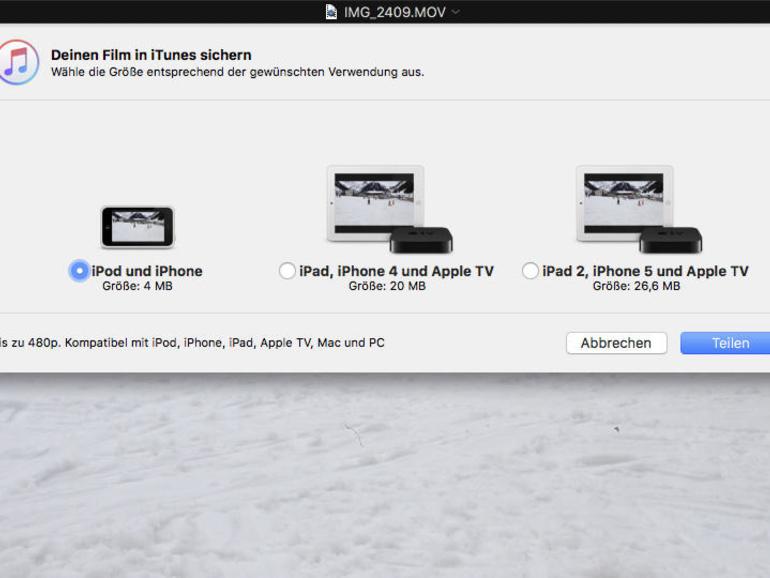The height and width of the screenshot is (578, 770).
Task: Click the IMG_2409.MOV document icon in title bar
Action: tap(331, 12)
